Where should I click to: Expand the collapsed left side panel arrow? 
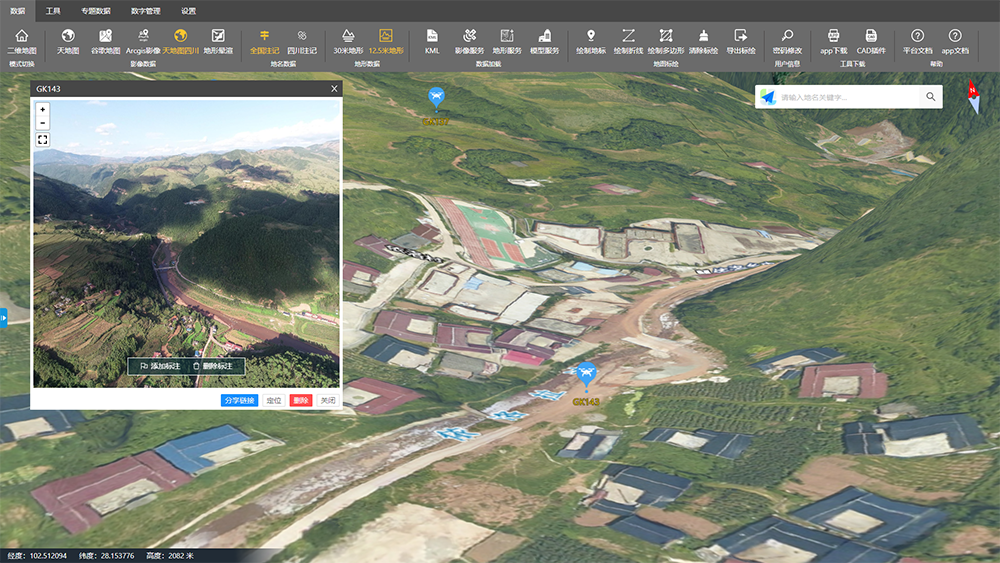coord(4,318)
